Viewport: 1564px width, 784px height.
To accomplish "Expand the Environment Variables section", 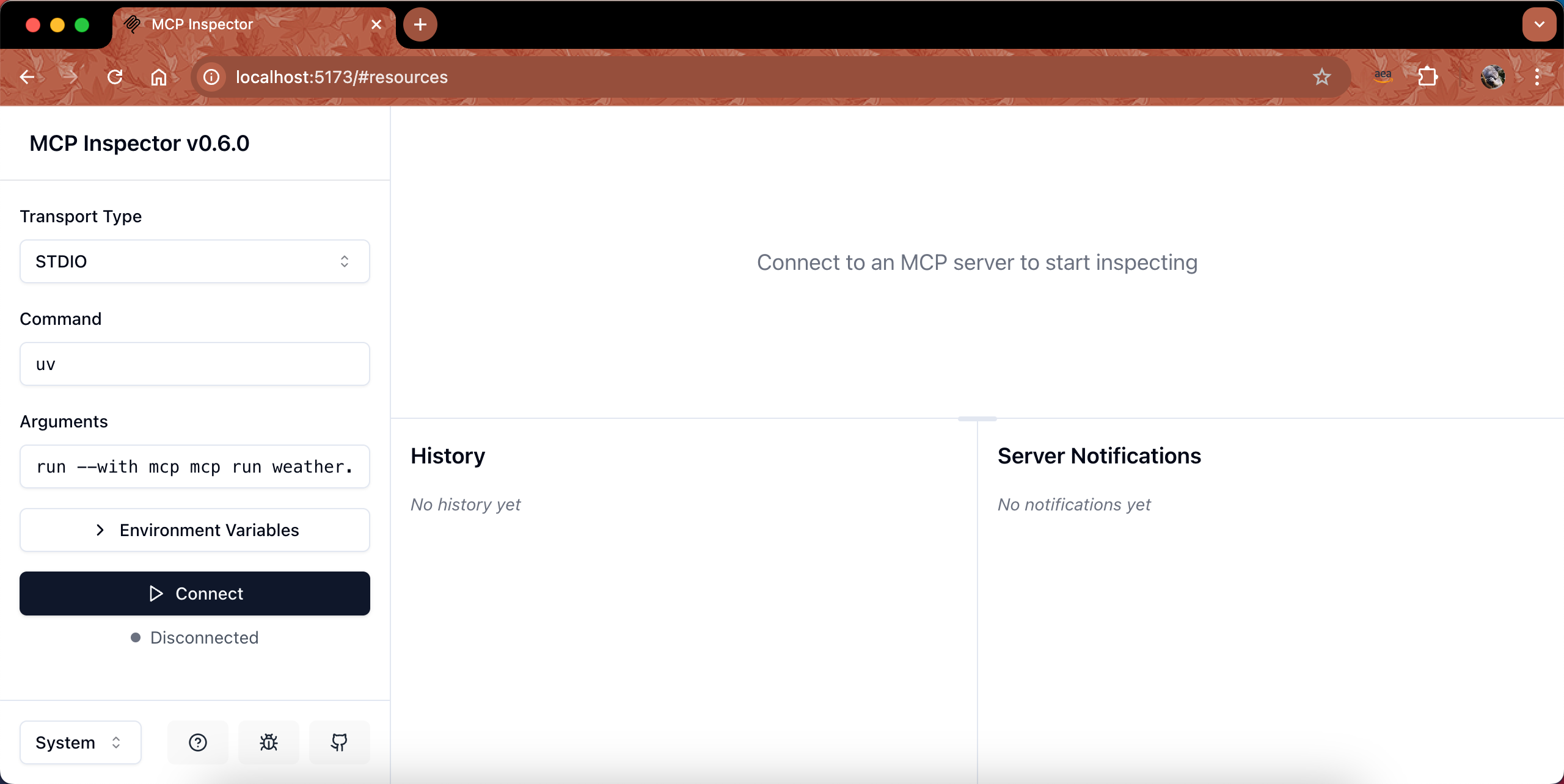I will coord(194,530).
